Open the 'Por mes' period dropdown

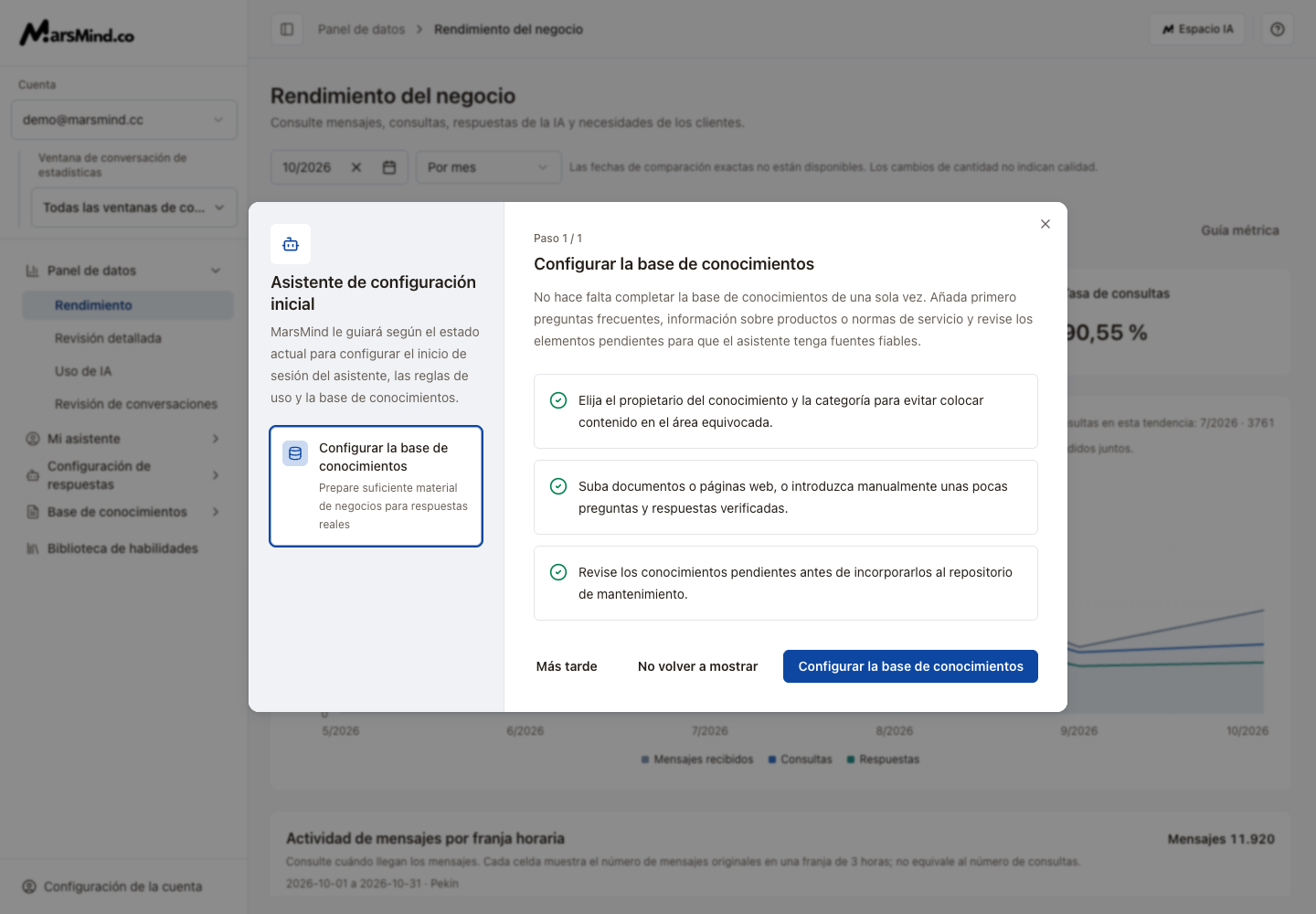(x=488, y=167)
